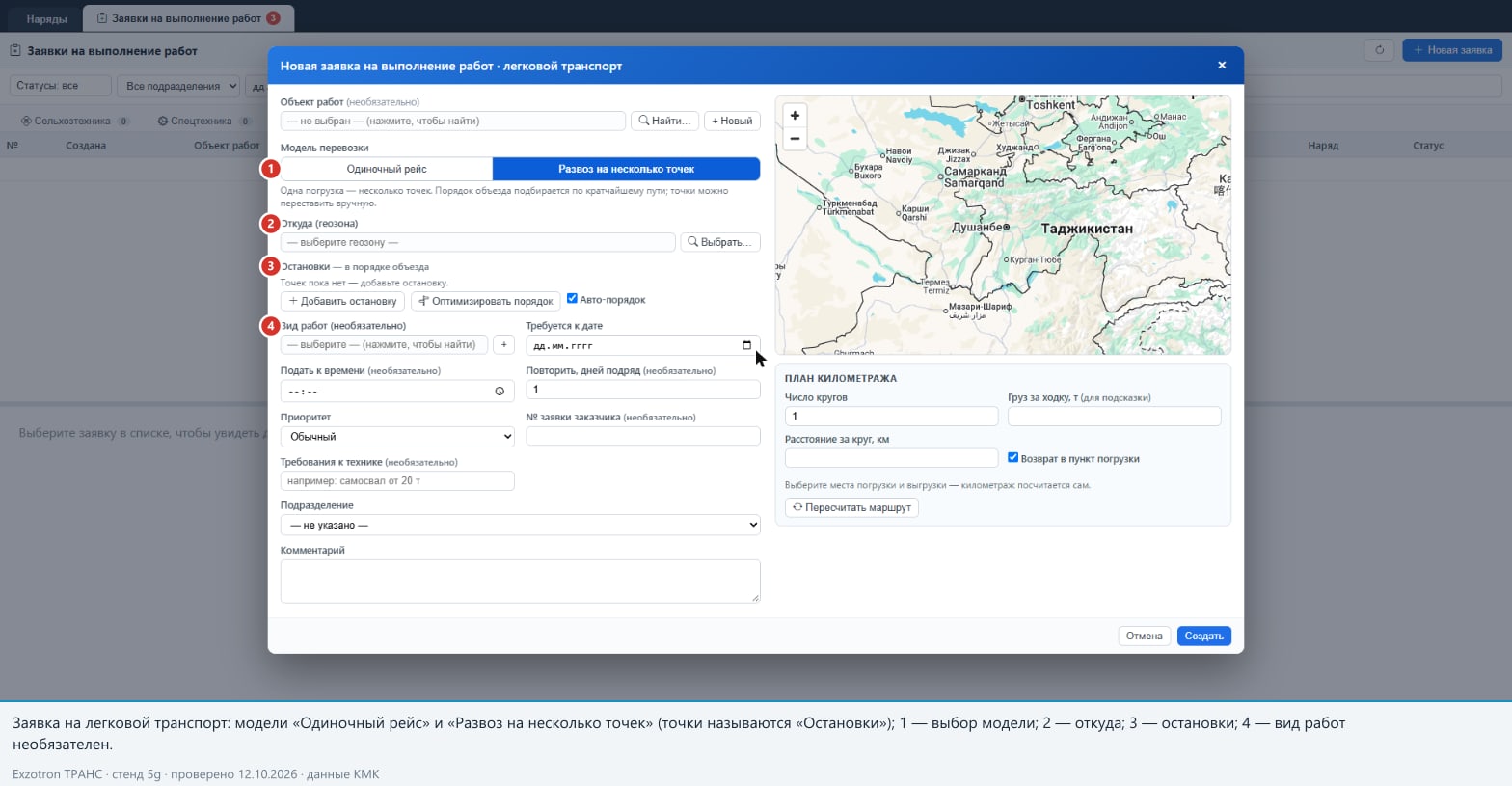1512x786 pixels.
Task: Switch to Заявки на выполнение работ tab
Action: point(188,18)
